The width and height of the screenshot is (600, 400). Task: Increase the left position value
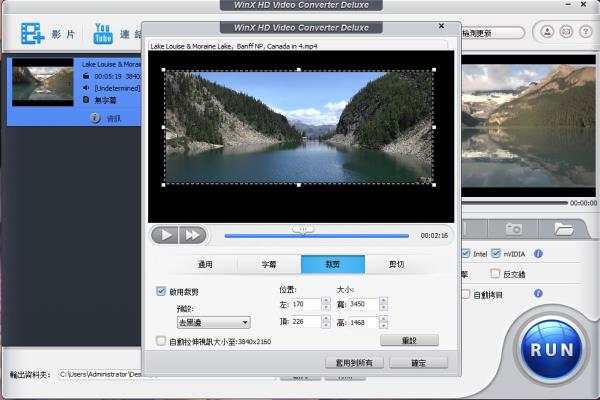(x=326, y=300)
